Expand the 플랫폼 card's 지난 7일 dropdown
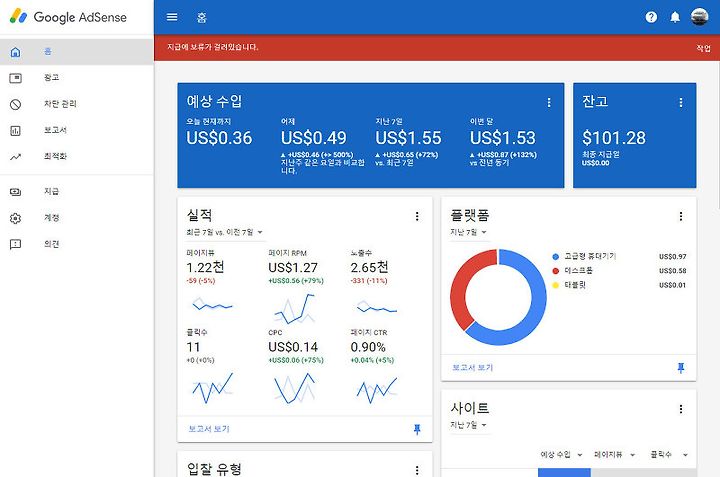The height and width of the screenshot is (477, 720). (468, 232)
